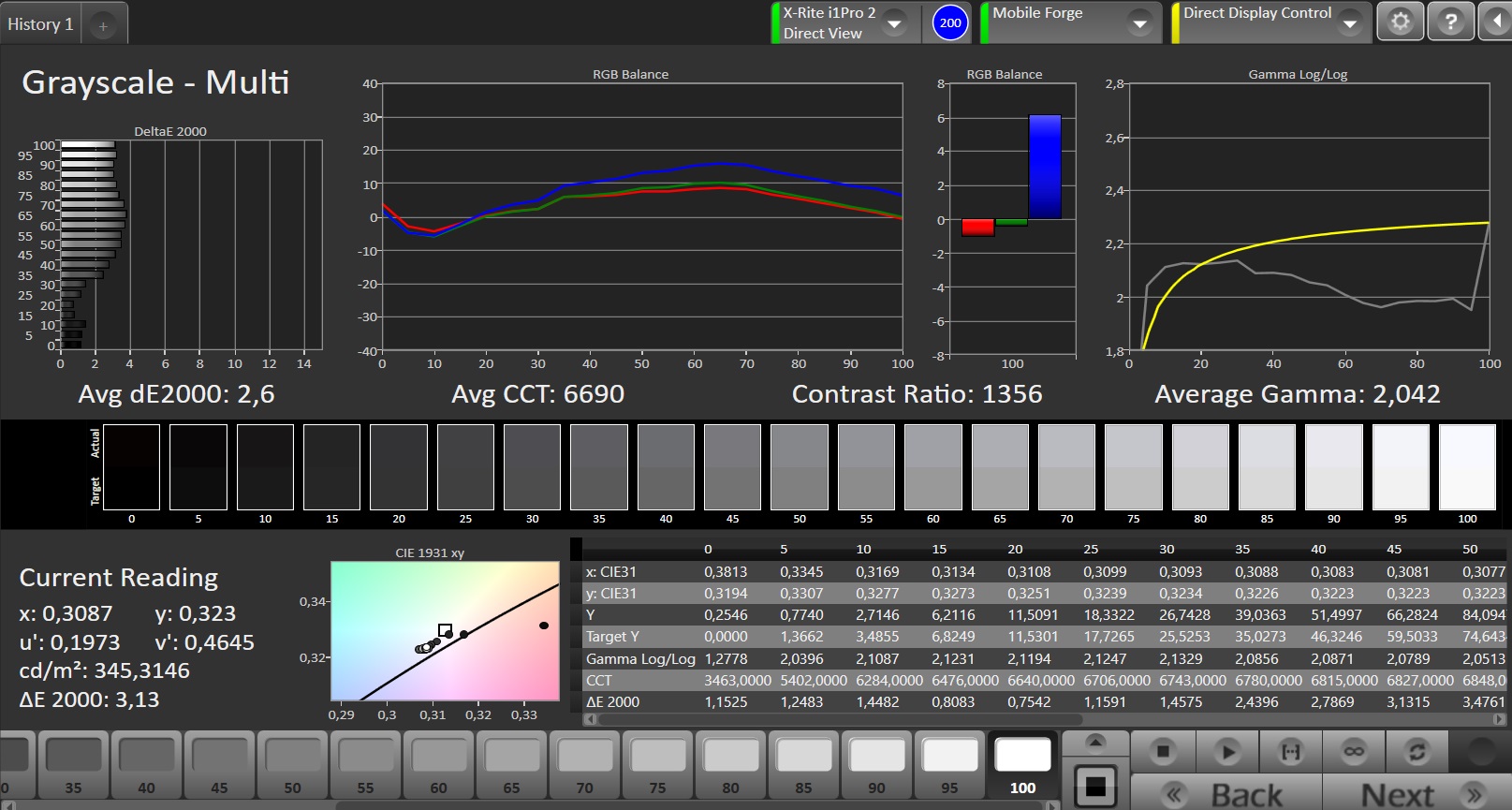Advance with the Next button
The height and width of the screenshot is (810, 1512).
pos(1416,794)
